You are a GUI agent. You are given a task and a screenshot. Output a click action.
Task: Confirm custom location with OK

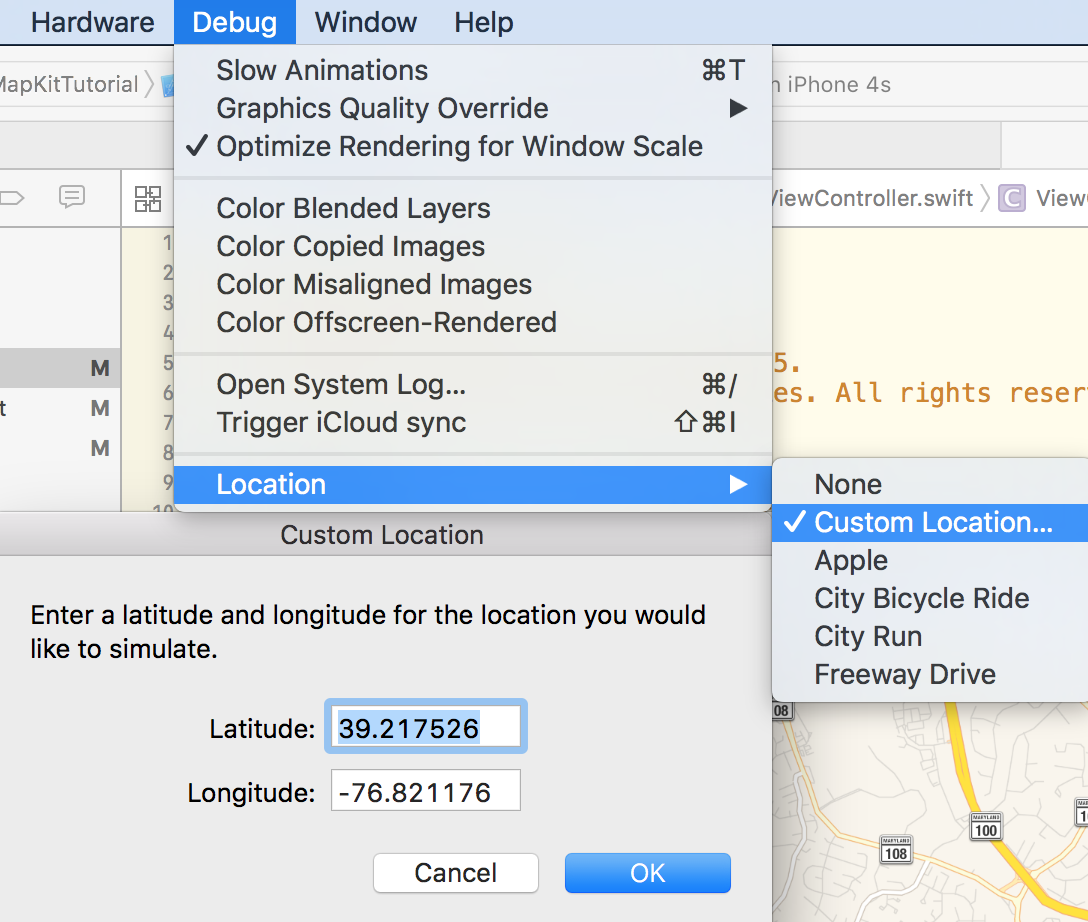click(647, 873)
